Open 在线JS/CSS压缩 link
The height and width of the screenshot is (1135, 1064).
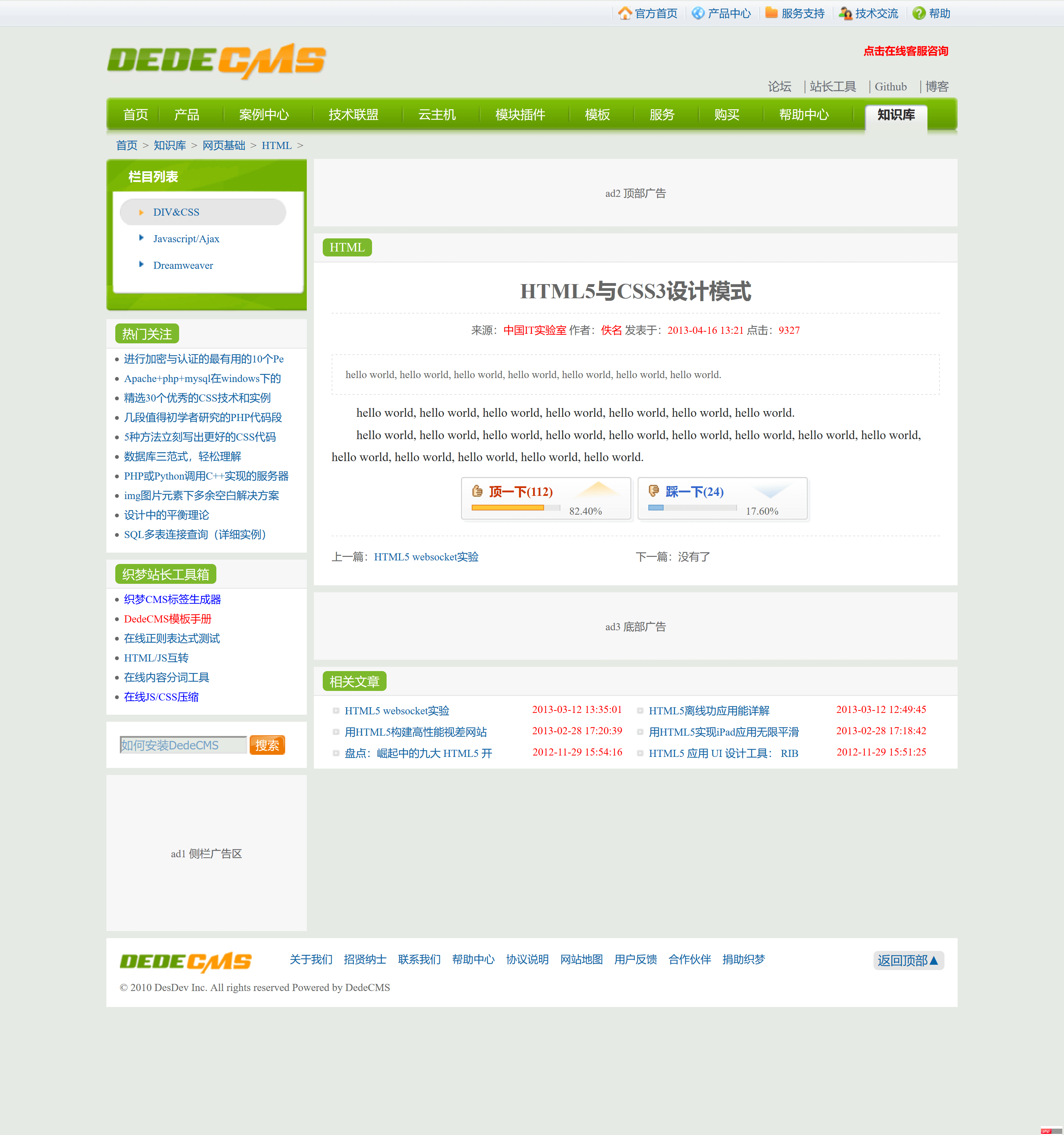coord(161,697)
